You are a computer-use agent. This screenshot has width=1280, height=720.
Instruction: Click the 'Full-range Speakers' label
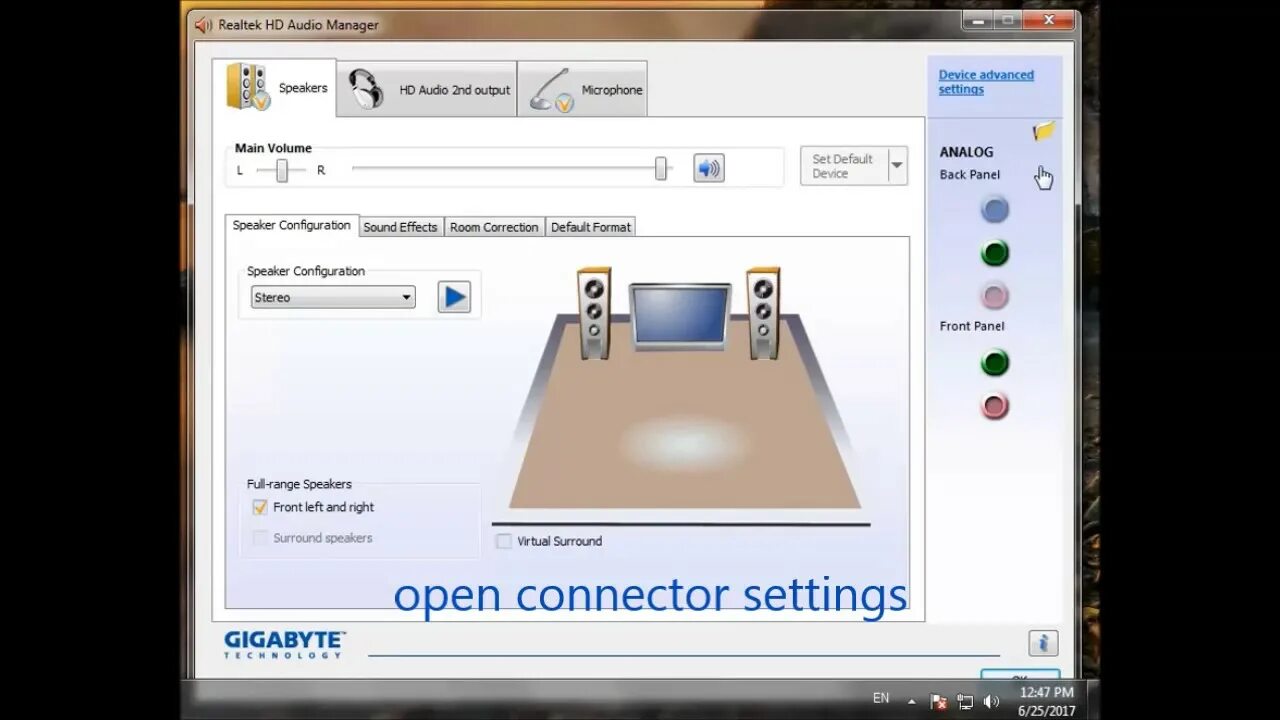[x=299, y=484]
